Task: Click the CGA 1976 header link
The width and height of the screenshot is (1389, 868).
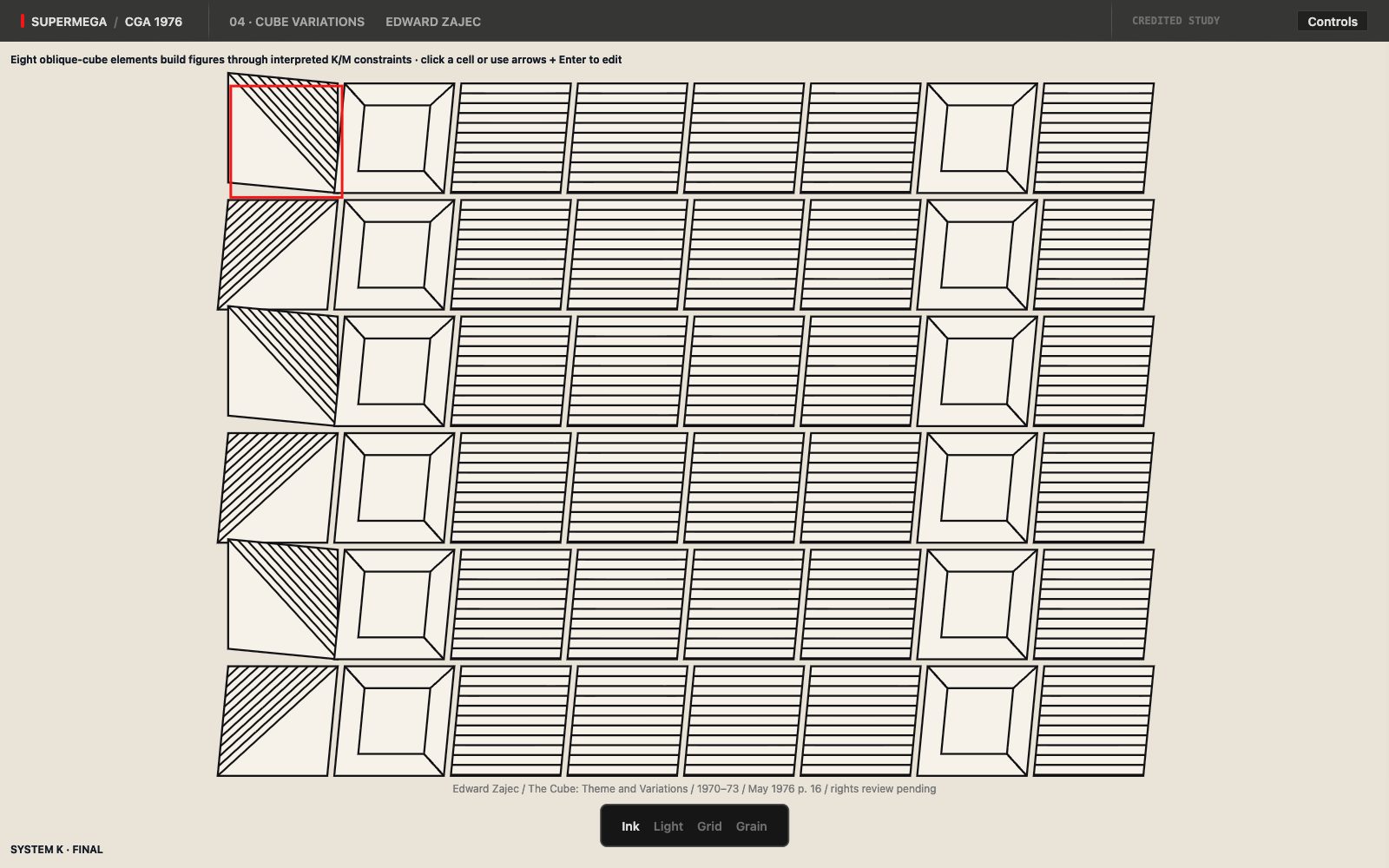Action: [154, 22]
